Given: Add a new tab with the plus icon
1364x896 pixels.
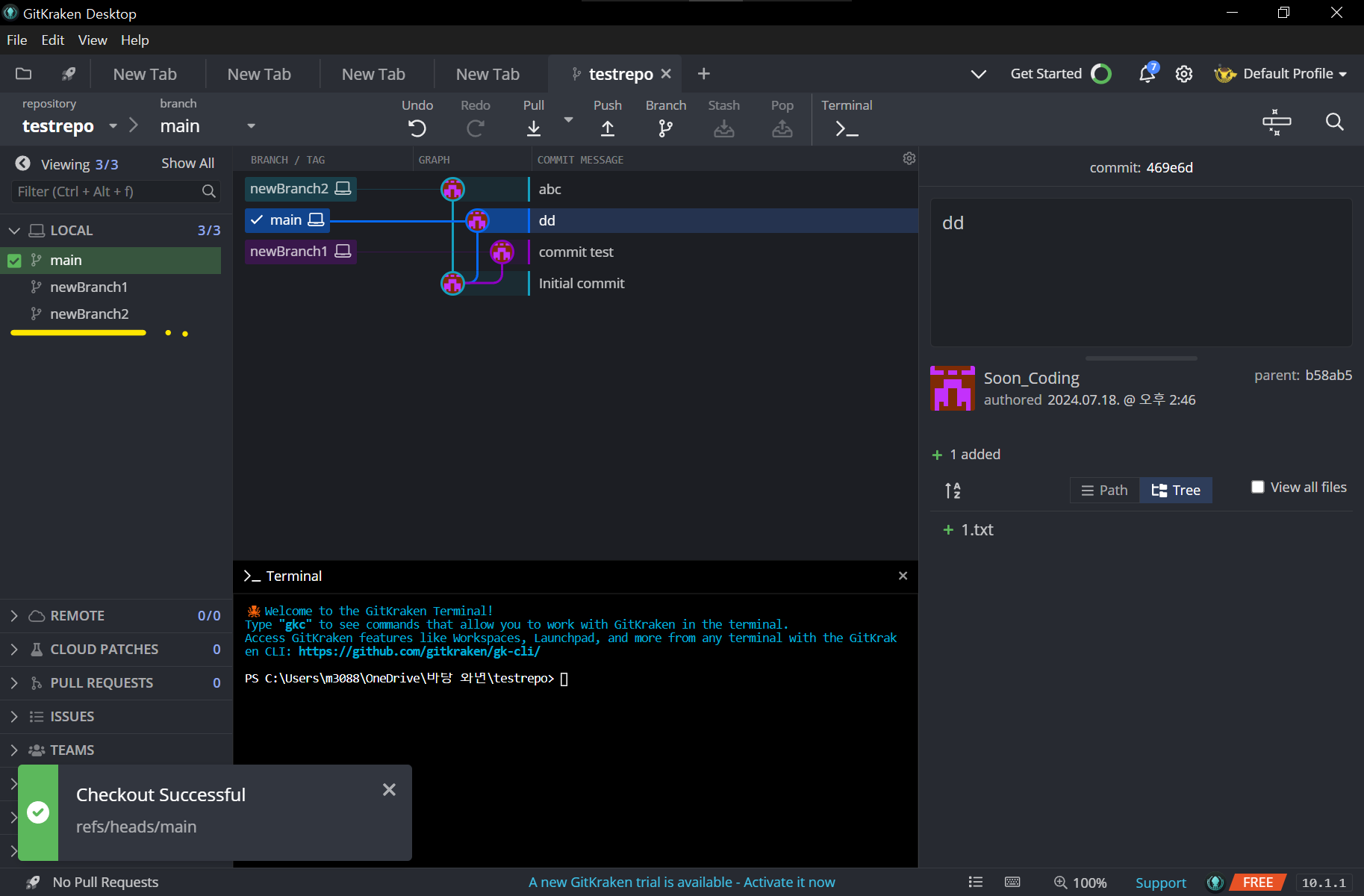Looking at the screenshot, I should click(x=703, y=73).
